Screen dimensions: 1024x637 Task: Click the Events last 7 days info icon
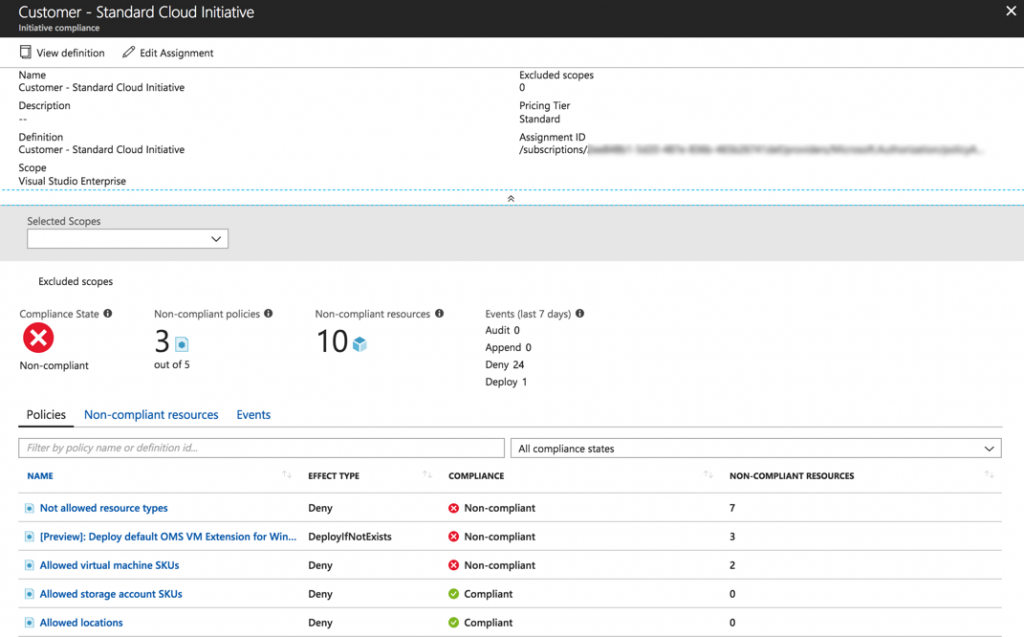580,314
